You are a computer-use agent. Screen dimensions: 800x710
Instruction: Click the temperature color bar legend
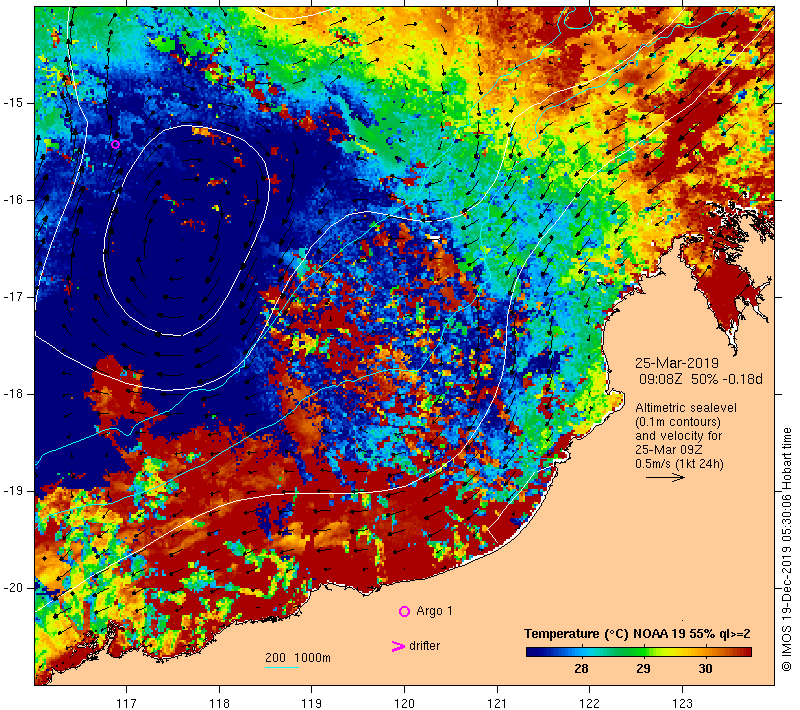[x=639, y=652]
